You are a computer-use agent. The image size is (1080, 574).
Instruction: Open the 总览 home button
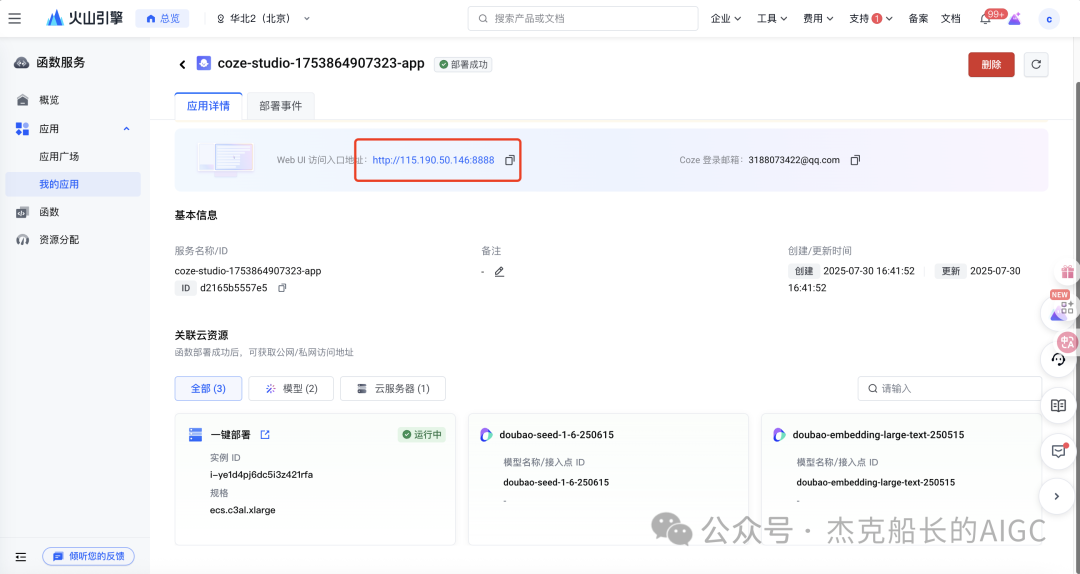(163, 19)
